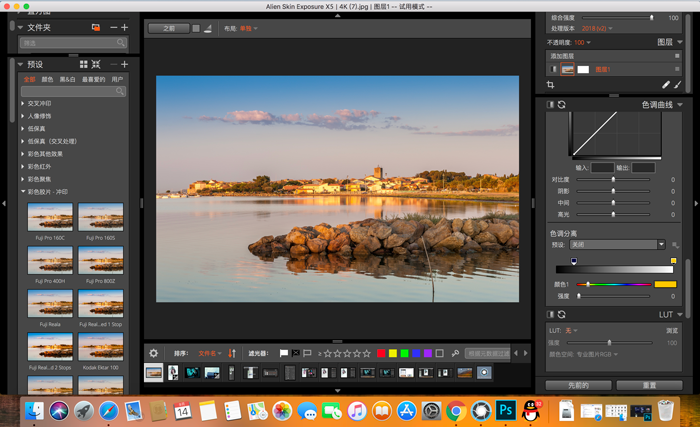
Task: Filter by red color label
Action: tap(381, 353)
